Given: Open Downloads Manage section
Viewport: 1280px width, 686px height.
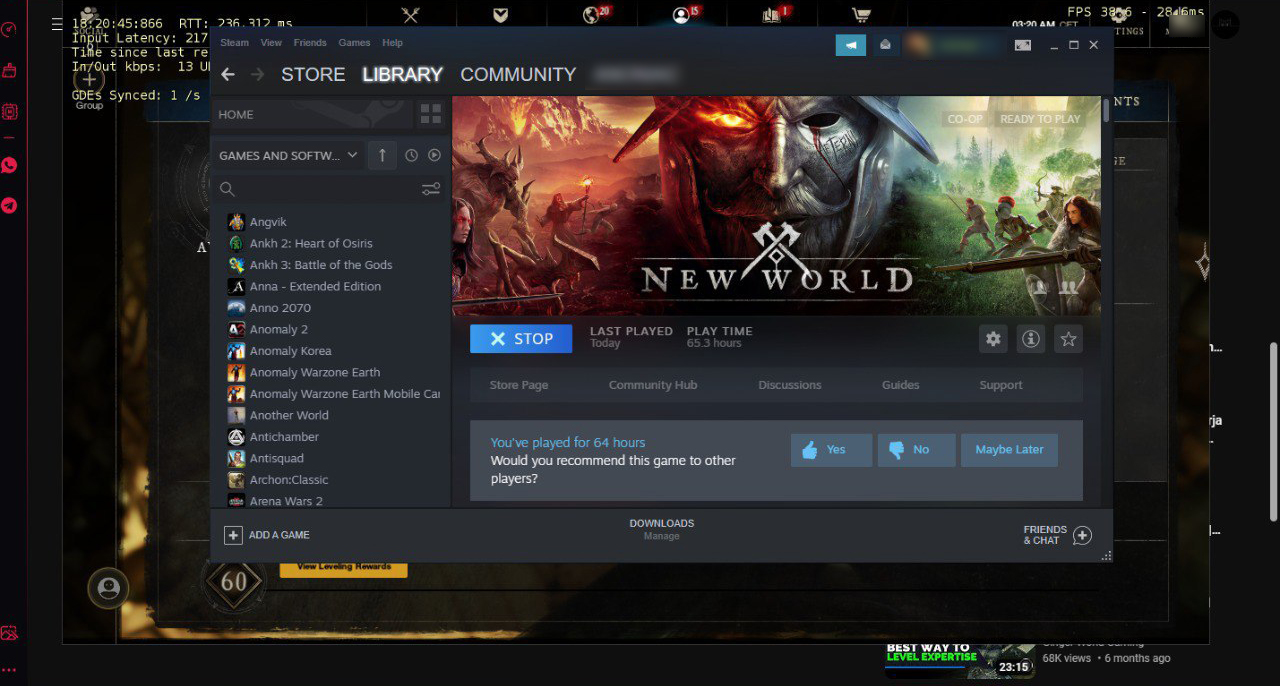Looking at the screenshot, I should (x=661, y=529).
